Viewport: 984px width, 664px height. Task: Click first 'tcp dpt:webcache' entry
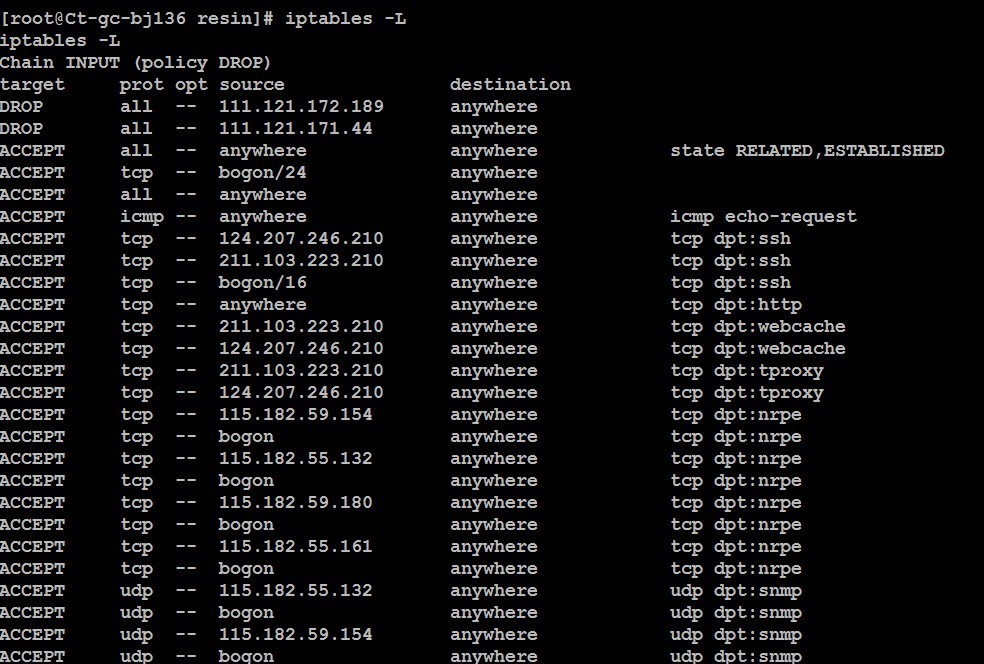(758, 326)
